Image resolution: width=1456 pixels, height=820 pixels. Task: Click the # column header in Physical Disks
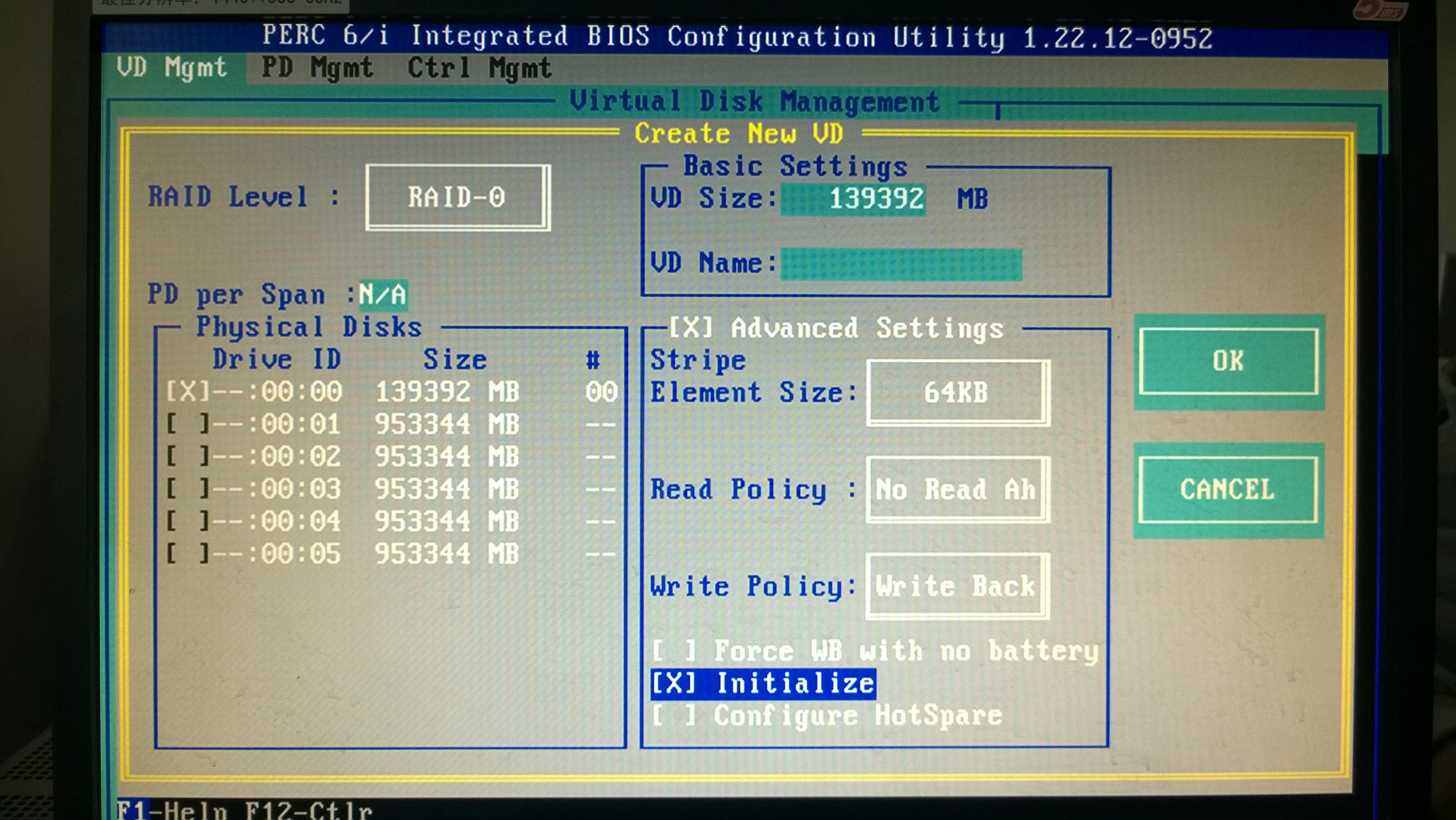pos(593,360)
